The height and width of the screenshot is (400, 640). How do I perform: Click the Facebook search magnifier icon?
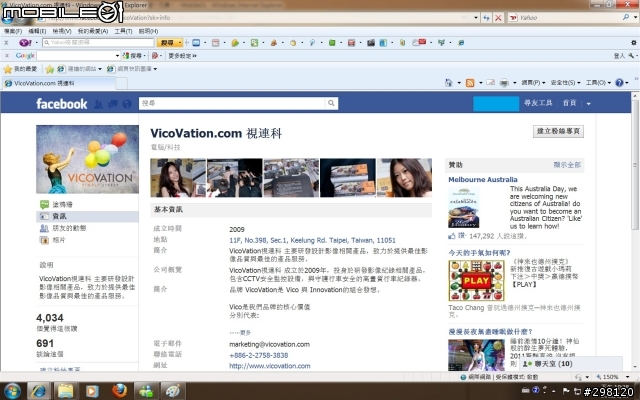[x=331, y=103]
